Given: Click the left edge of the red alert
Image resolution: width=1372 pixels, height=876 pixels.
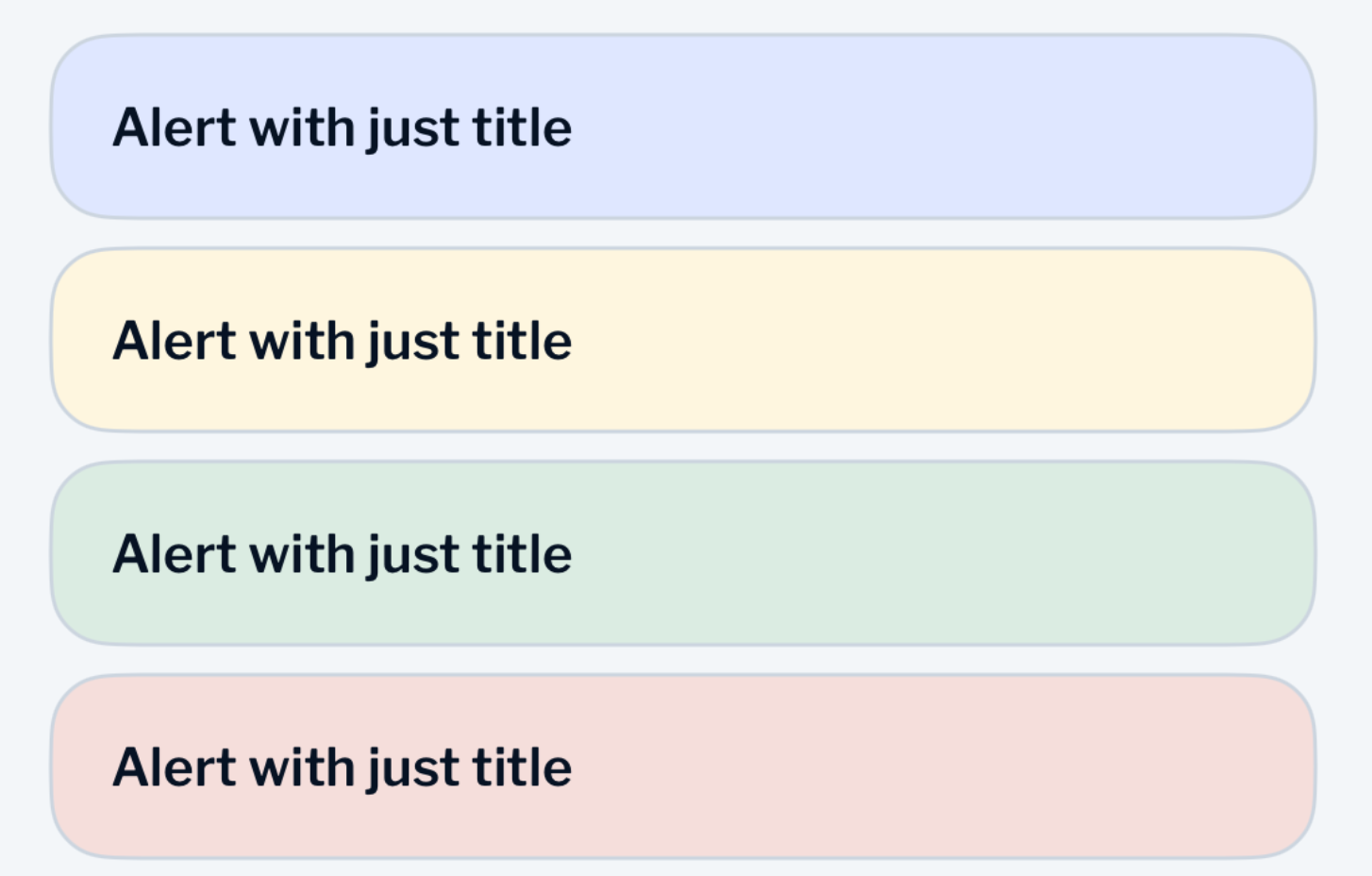Looking at the screenshot, I should pos(59,766).
